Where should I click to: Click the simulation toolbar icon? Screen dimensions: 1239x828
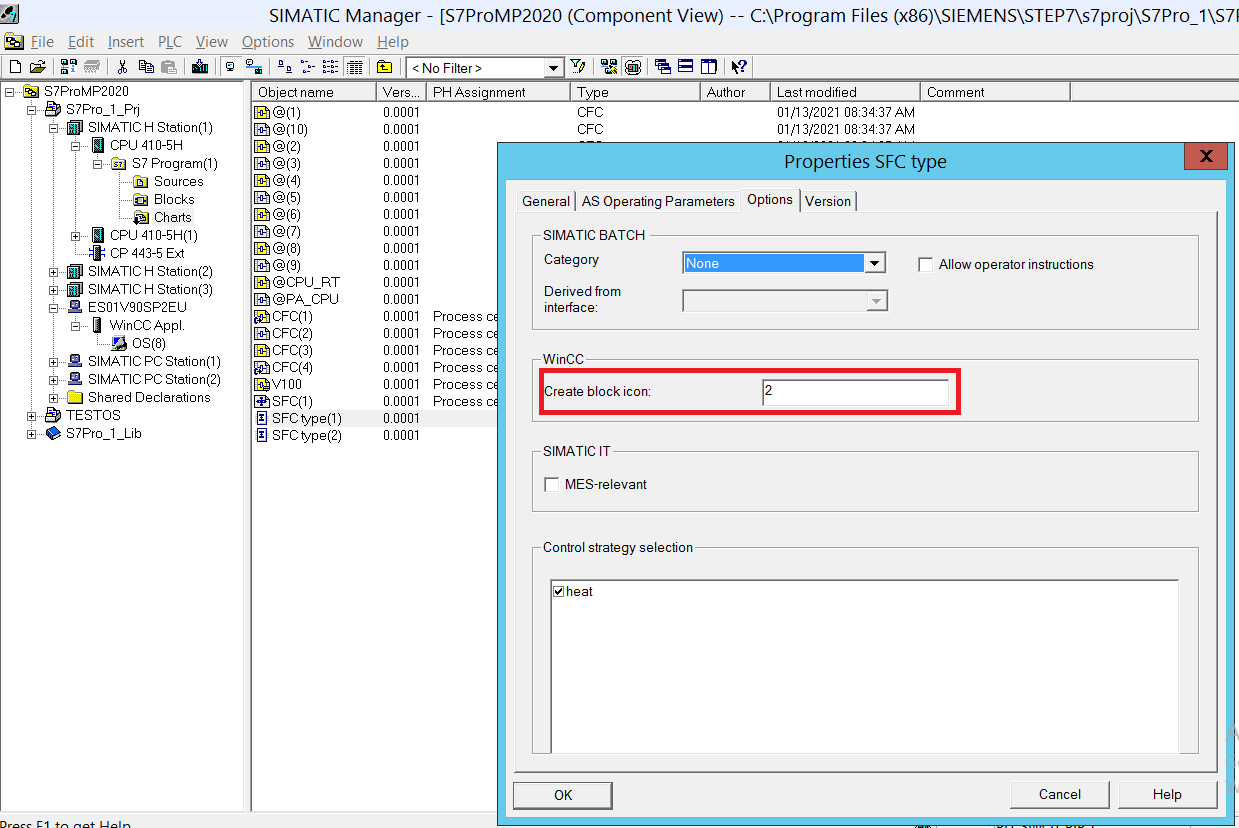(632, 67)
